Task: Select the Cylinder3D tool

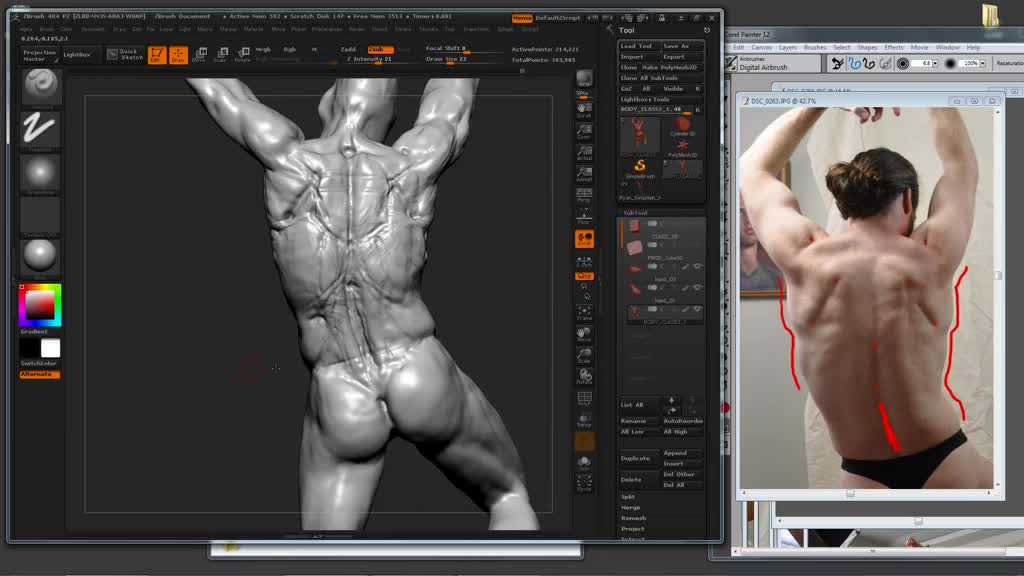Action: coord(682,126)
